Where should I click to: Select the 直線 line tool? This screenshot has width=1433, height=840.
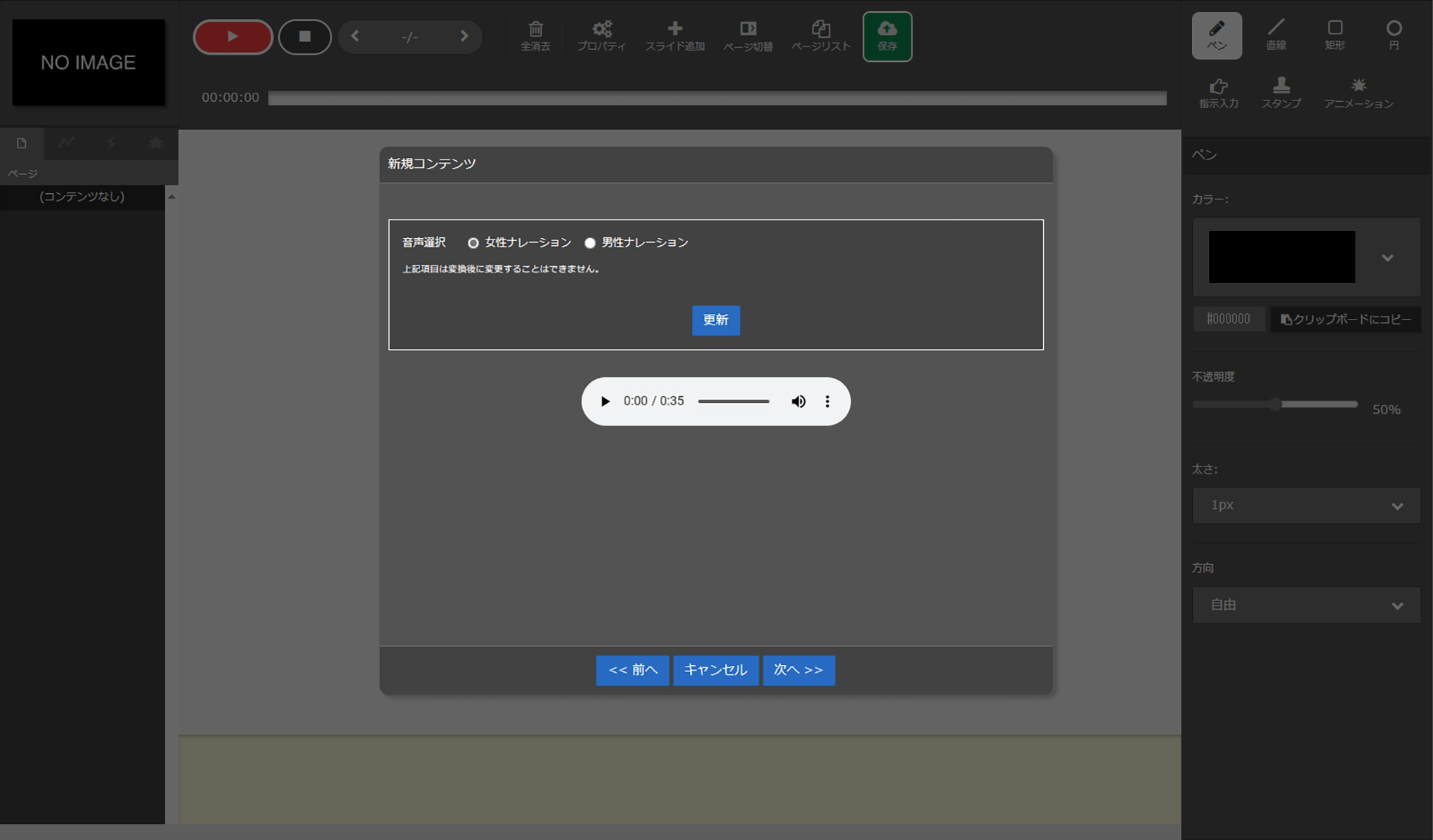click(1276, 35)
